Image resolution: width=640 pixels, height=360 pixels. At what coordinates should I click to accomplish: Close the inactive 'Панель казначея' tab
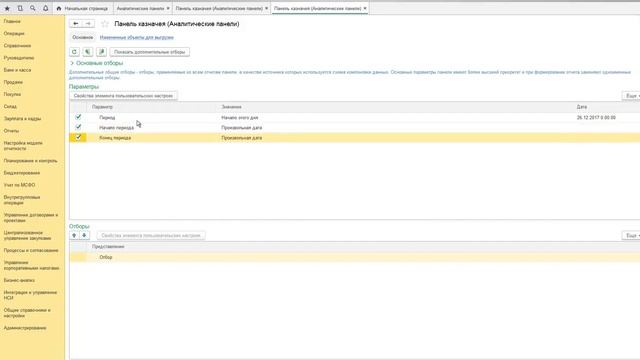[x=267, y=8]
